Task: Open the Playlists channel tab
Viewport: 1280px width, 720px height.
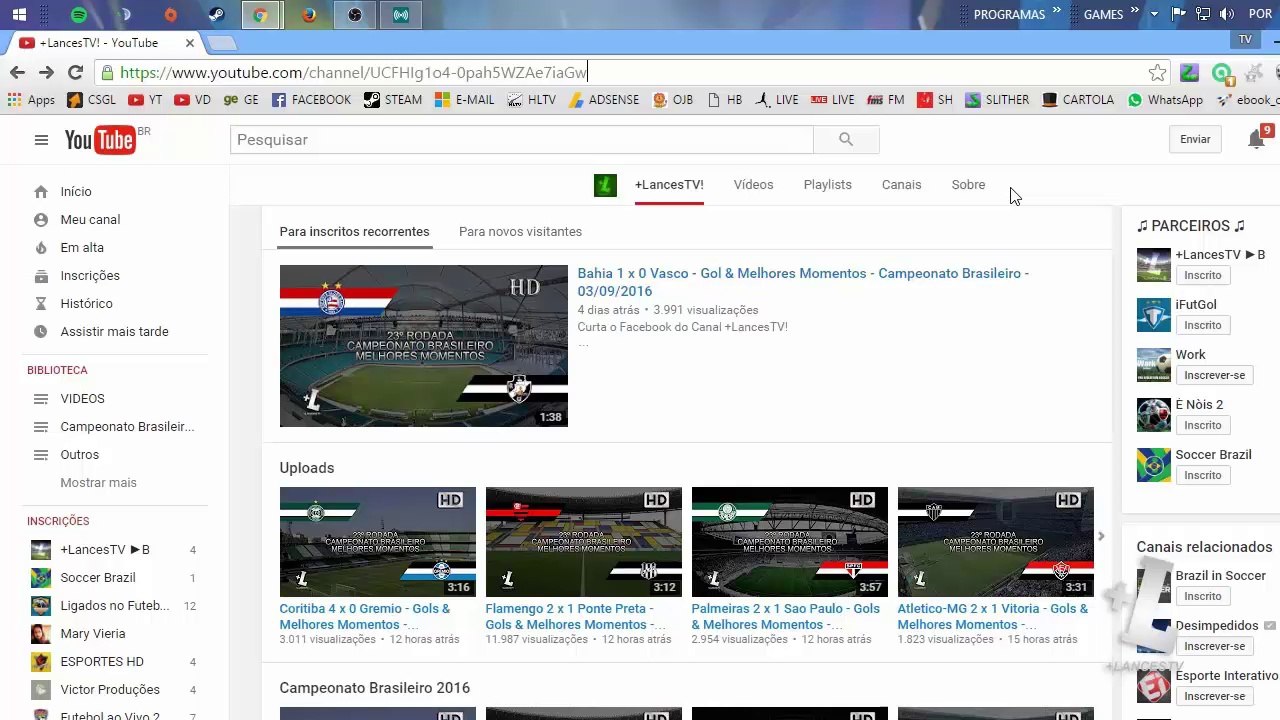Action: (827, 185)
